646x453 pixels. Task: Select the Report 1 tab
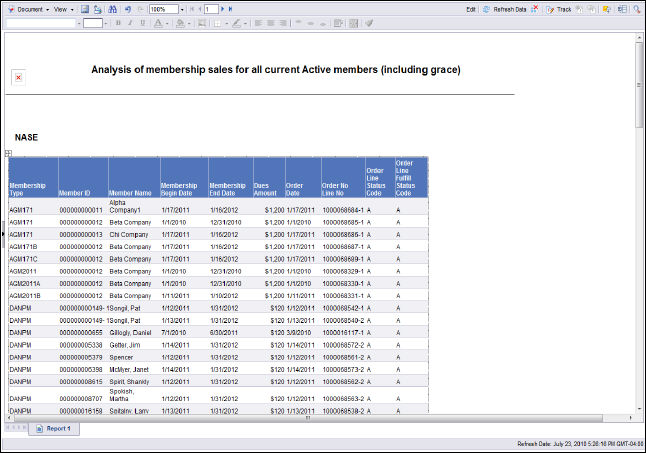pyautogui.click(x=53, y=427)
